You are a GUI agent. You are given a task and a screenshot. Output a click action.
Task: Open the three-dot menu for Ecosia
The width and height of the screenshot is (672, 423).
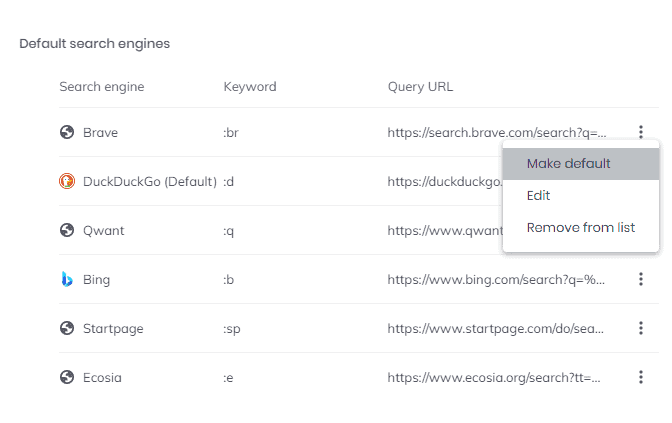pos(641,377)
